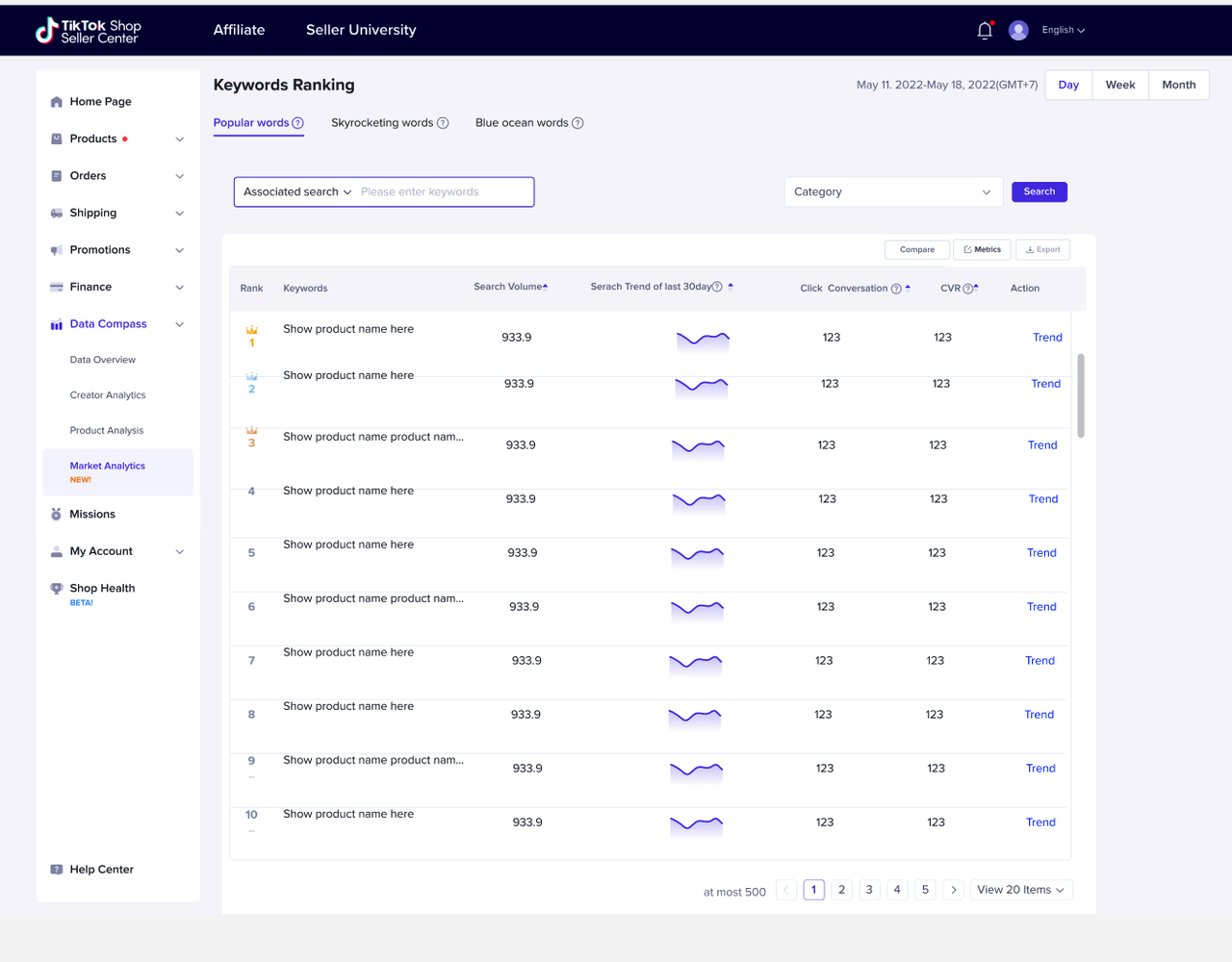Sort by CVR column arrow
Viewport: 1232px width, 962px height.
976,287
